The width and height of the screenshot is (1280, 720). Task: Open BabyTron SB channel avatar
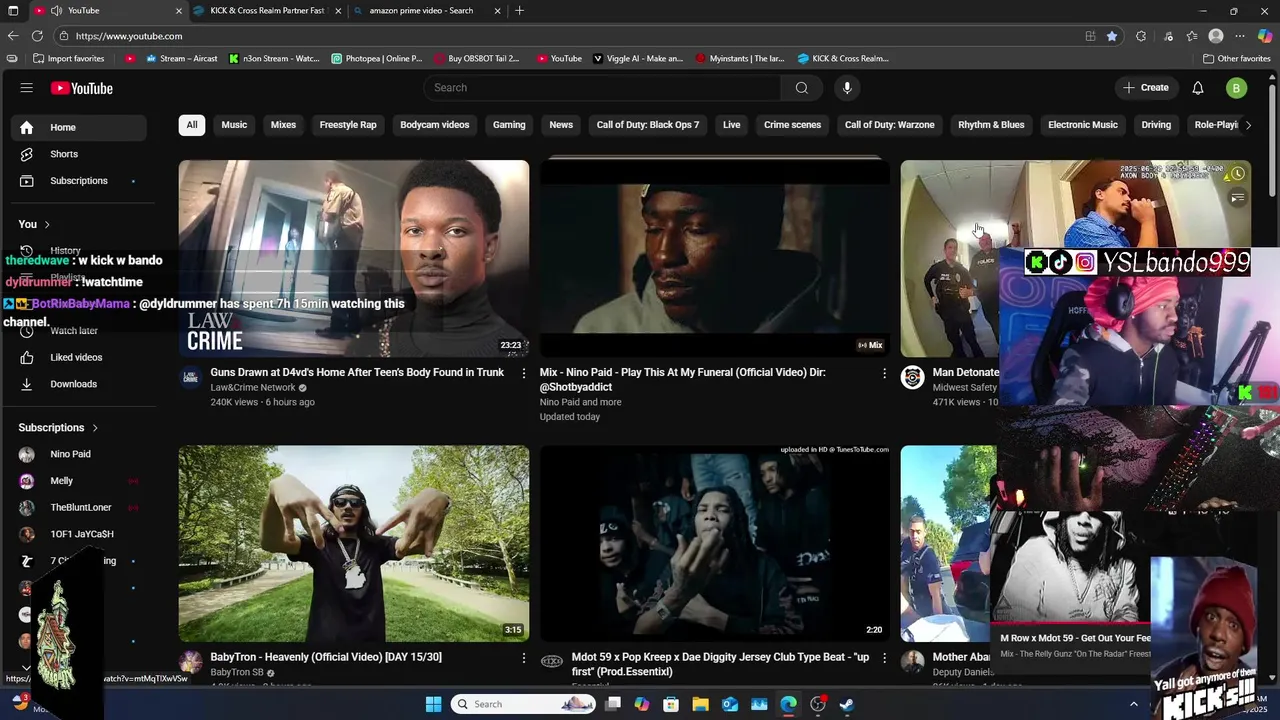pos(190,662)
